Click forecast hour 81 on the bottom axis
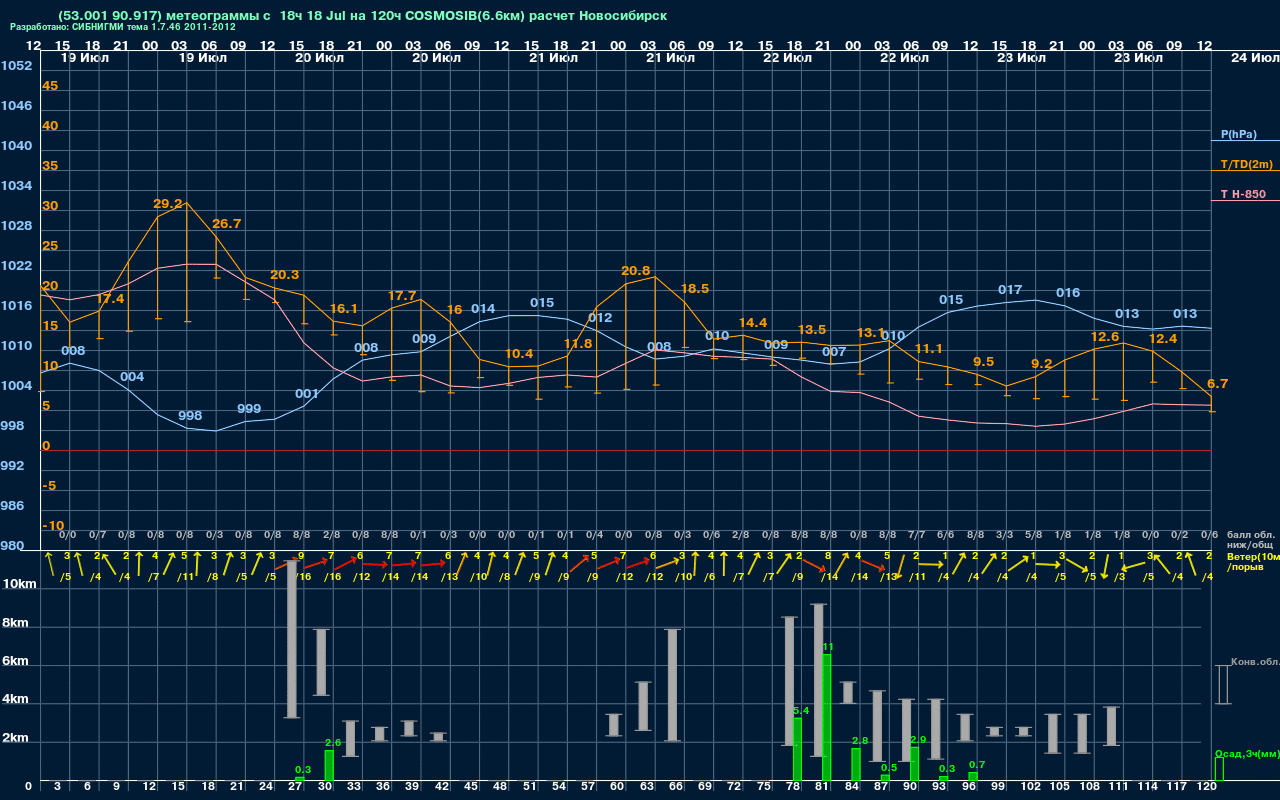 (x=823, y=788)
